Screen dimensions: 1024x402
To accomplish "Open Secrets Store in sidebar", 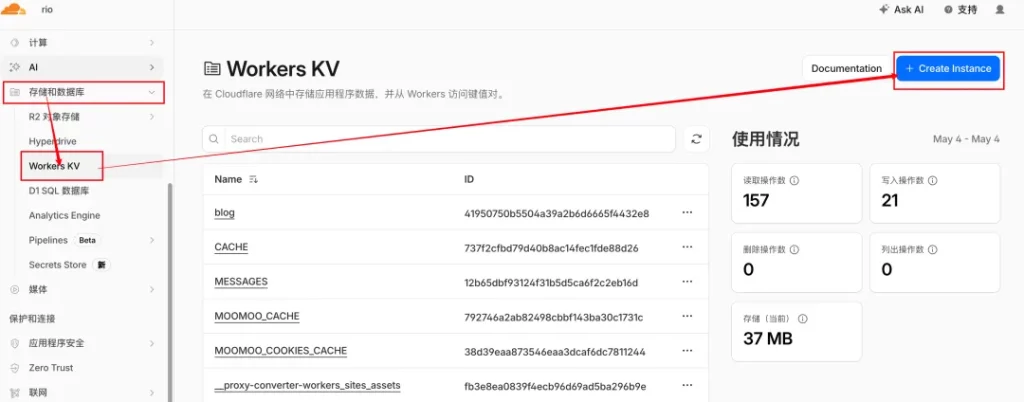I will [x=57, y=265].
